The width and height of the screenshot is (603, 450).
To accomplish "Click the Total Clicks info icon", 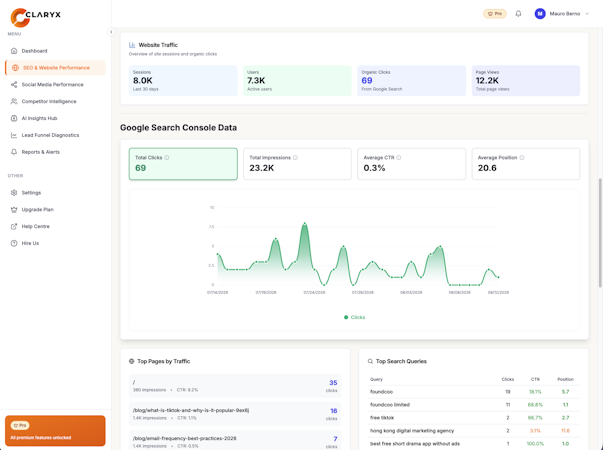I will [x=167, y=158].
